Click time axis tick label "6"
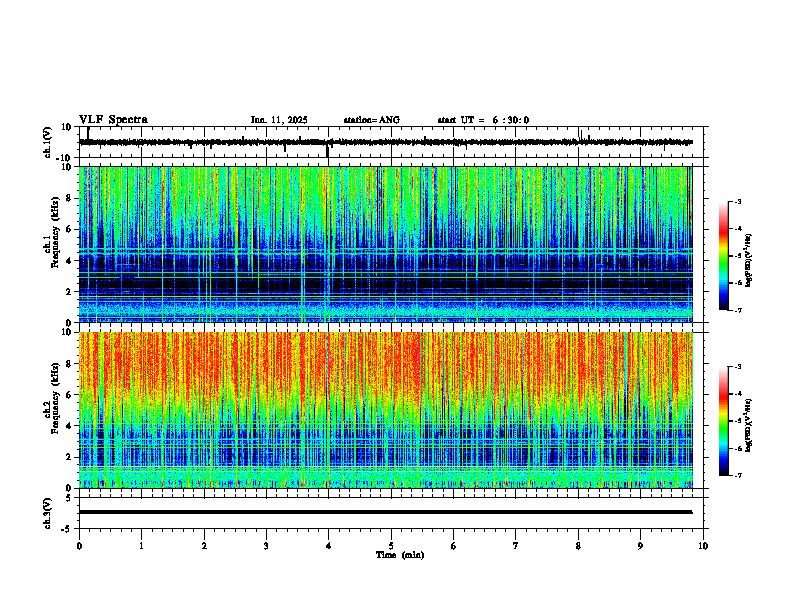This screenshot has width=792, height=612. pyautogui.click(x=454, y=546)
